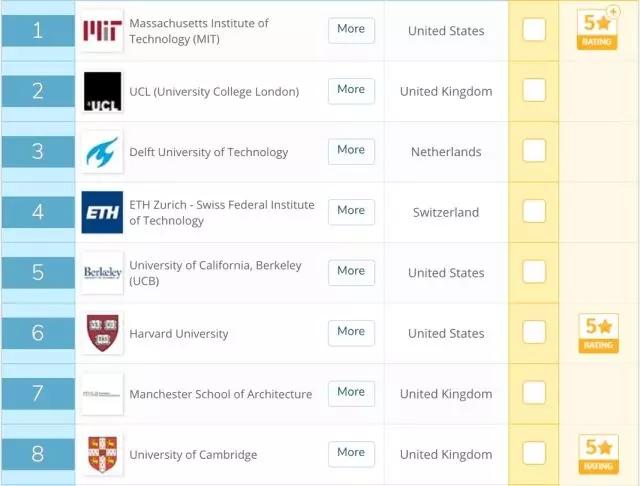The image size is (640, 486).
Task: Click the UCL black logo
Action: [x=102, y=91]
